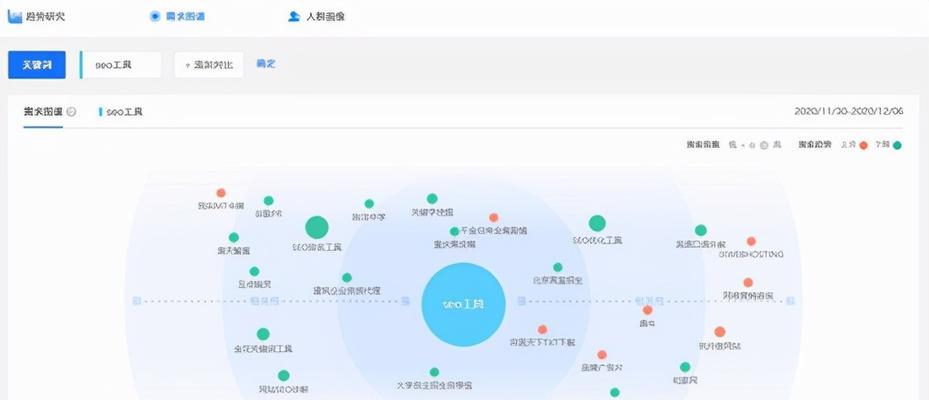Click the solid blue keyword button

[x=37, y=65]
